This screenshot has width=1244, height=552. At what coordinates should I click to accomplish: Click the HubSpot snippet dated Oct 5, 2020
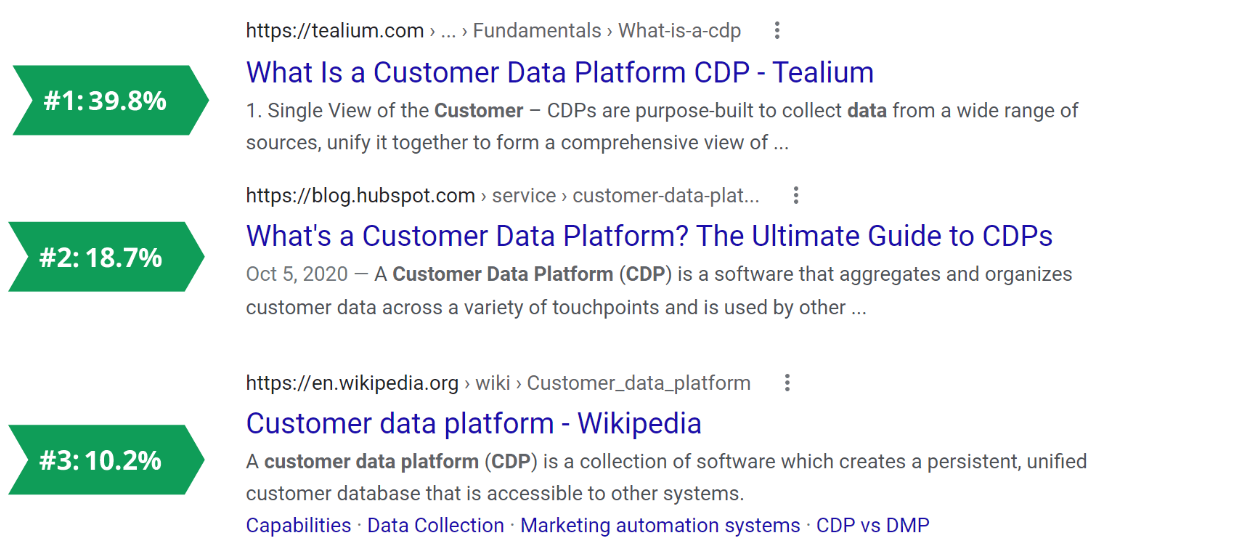pyautogui.click(x=659, y=291)
